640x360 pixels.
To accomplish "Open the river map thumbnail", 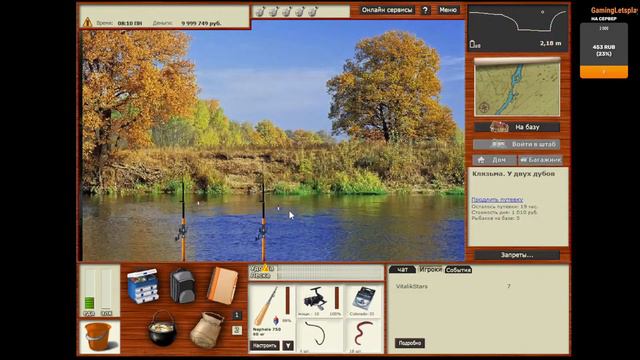I will coord(517,87).
